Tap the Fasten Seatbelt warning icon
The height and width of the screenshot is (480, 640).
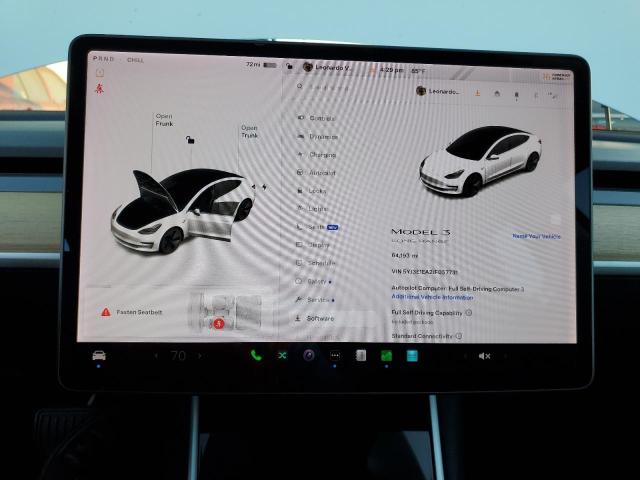click(x=106, y=312)
